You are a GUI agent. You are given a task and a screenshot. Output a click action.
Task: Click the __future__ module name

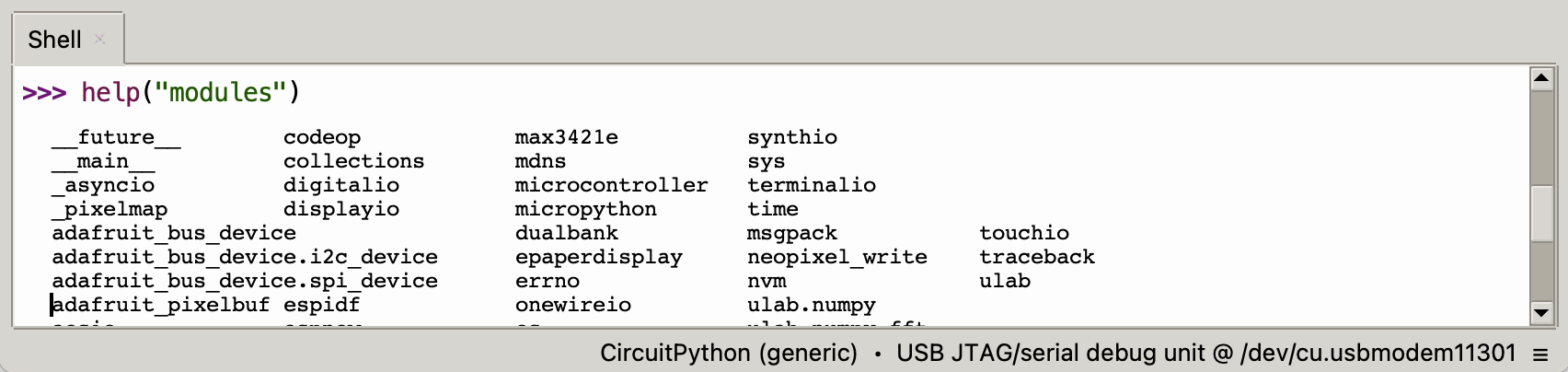(x=116, y=137)
